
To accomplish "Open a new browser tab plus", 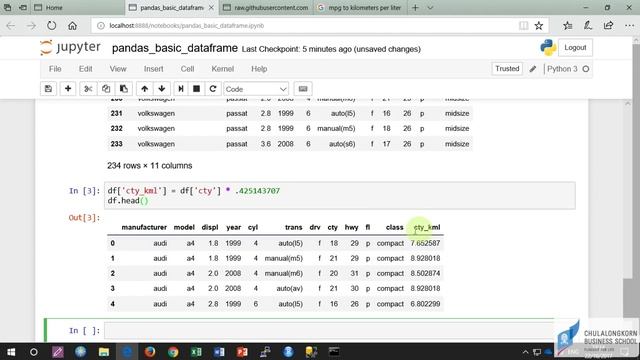I will (x=415, y=7).
